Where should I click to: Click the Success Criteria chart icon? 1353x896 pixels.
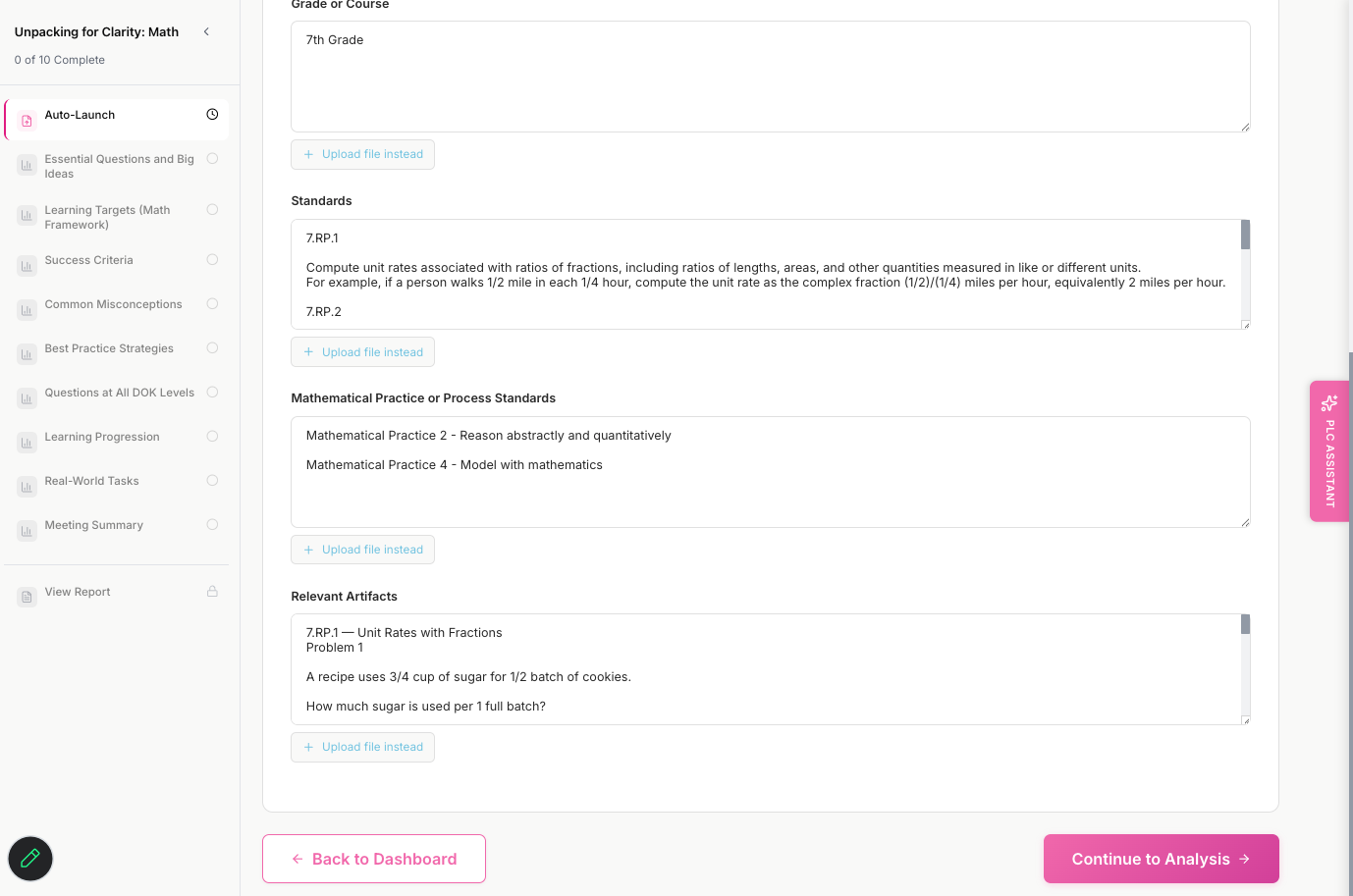[27, 266]
